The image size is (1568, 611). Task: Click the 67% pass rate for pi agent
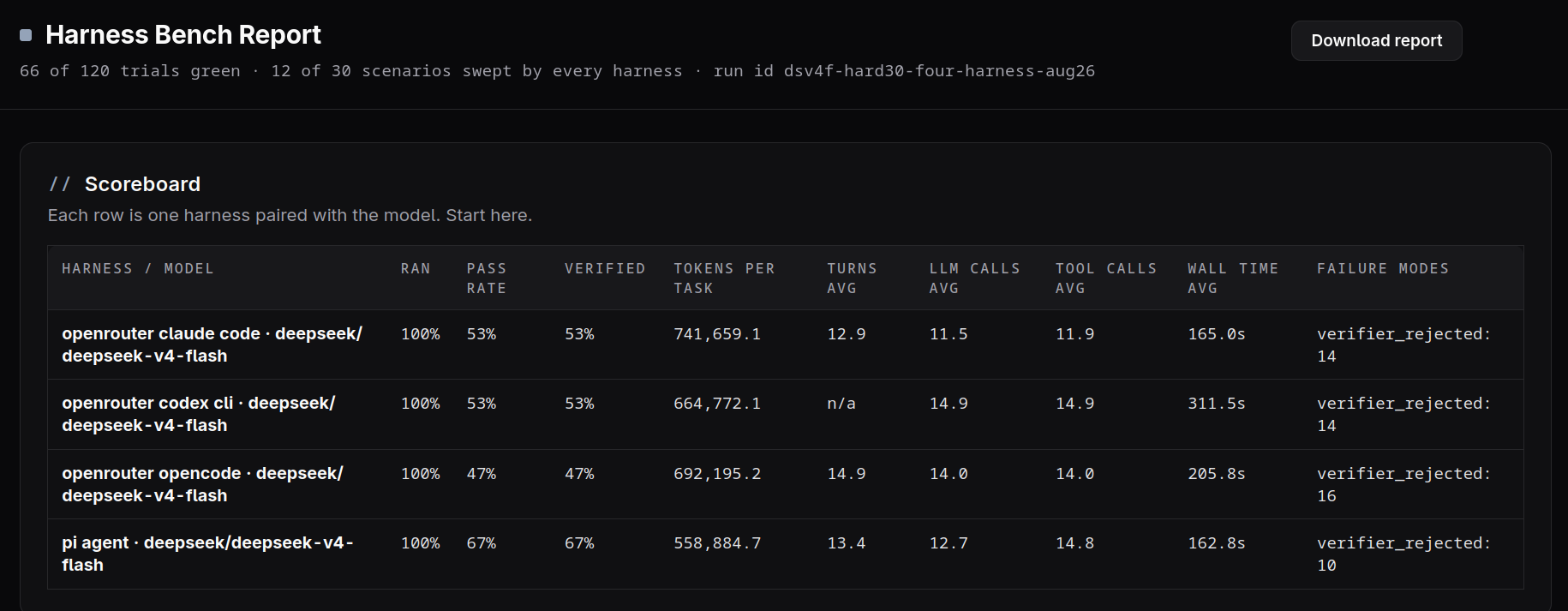click(482, 543)
